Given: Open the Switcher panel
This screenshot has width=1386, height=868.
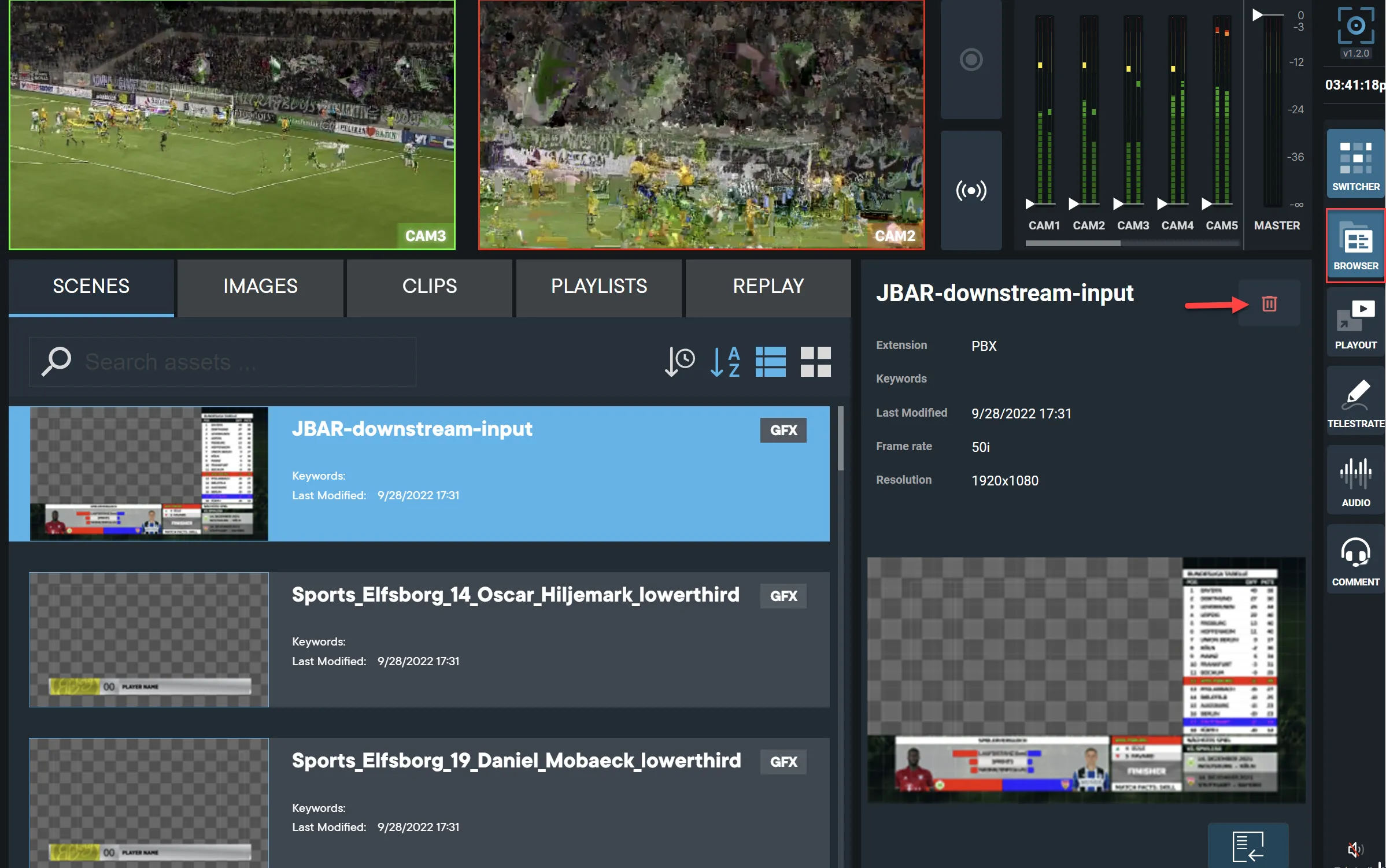Looking at the screenshot, I should coord(1355,164).
